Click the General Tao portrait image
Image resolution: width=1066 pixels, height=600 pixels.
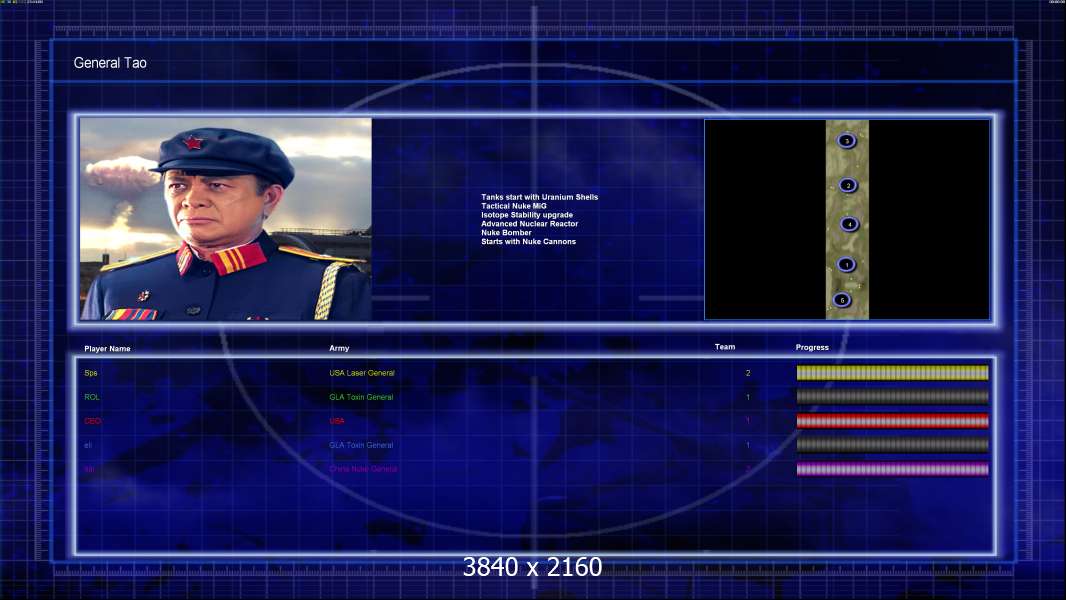(226, 219)
